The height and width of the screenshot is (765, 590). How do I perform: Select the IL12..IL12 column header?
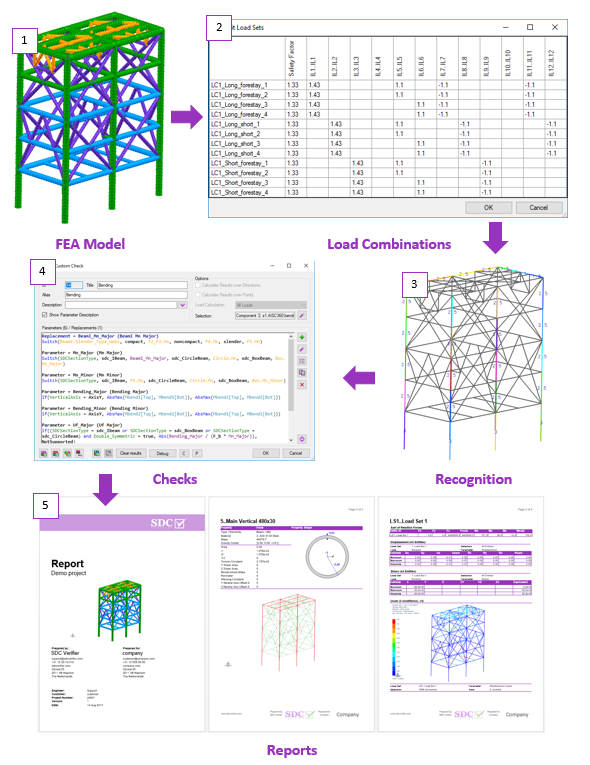(556, 58)
